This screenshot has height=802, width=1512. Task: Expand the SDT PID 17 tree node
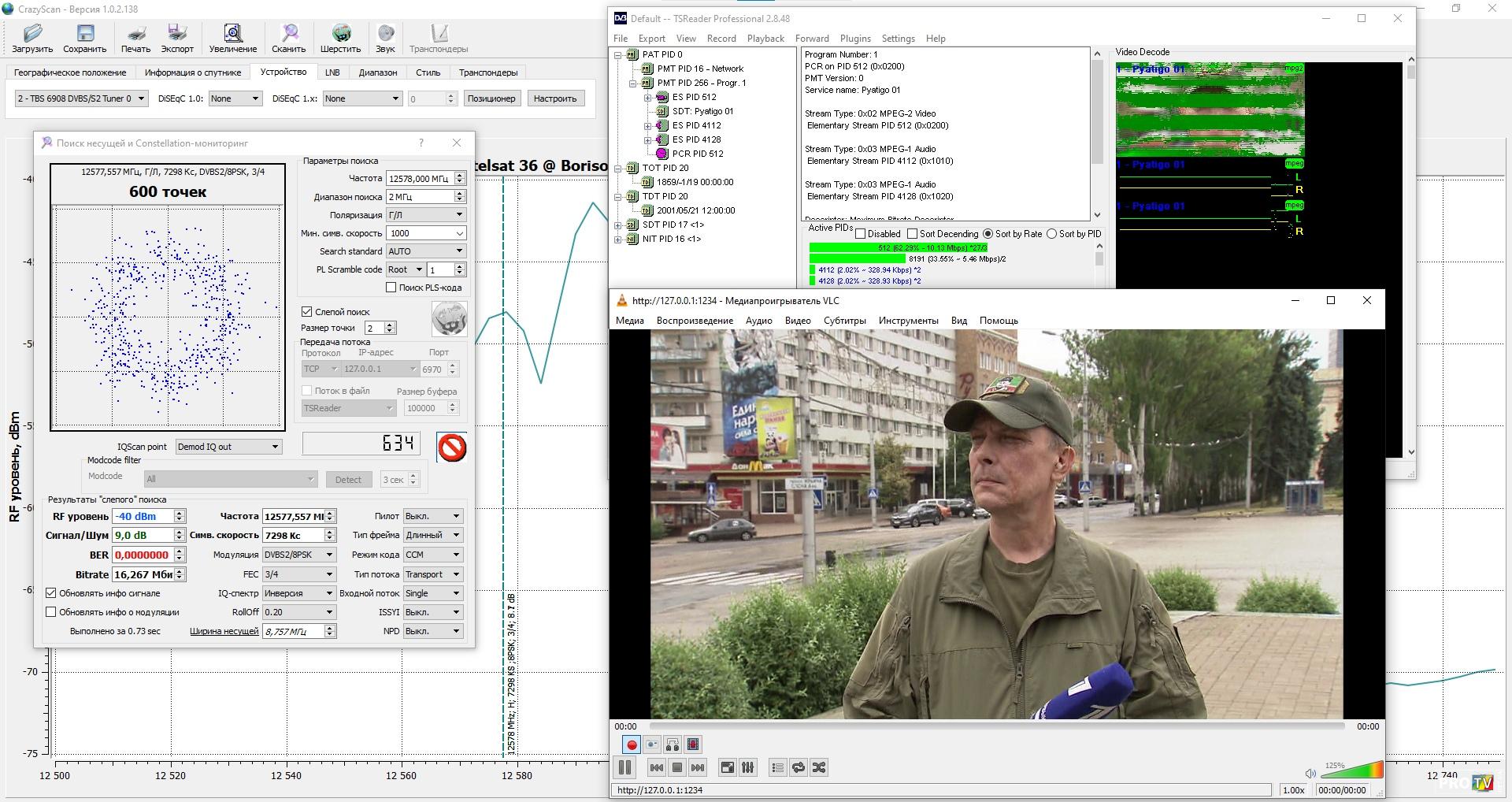pos(618,225)
